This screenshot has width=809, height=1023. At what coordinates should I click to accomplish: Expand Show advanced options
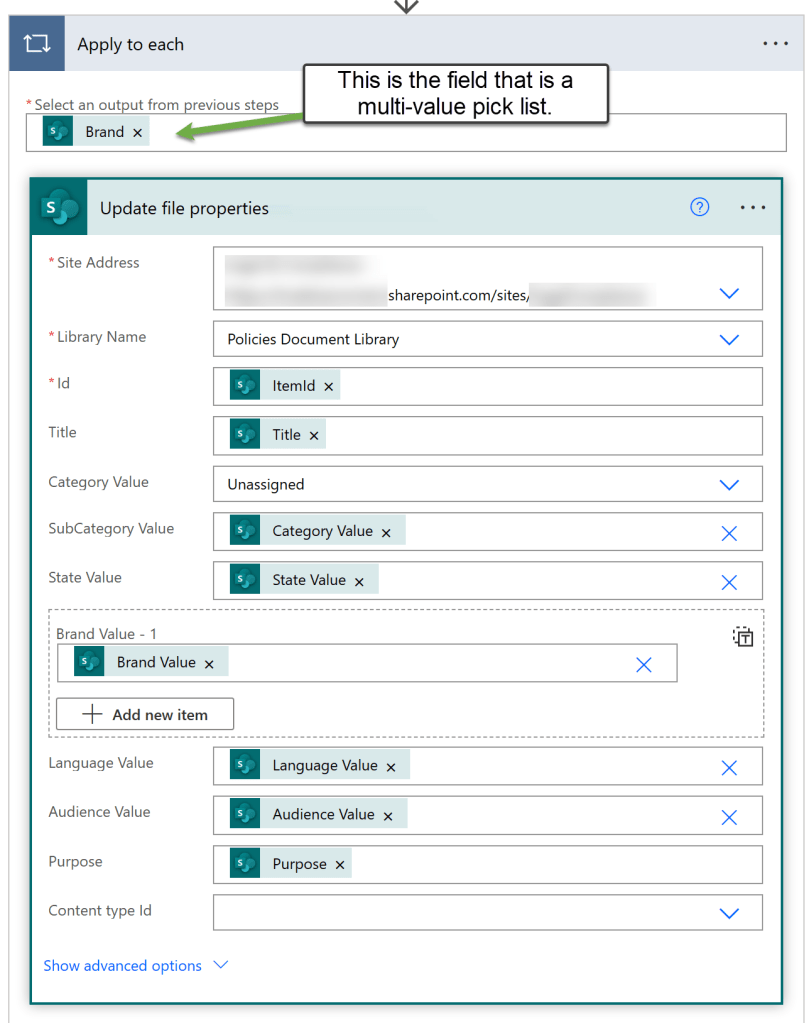point(135,966)
